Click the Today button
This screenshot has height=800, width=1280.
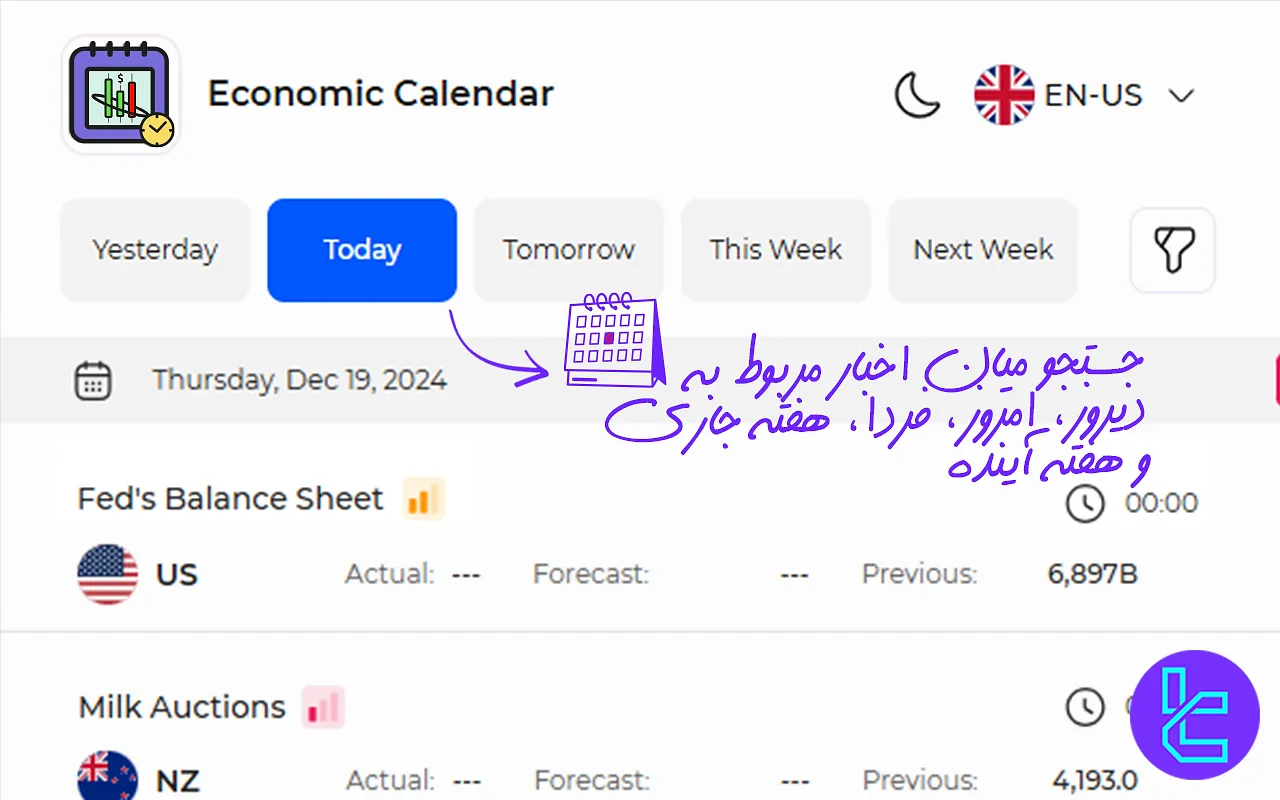pyautogui.click(x=361, y=250)
